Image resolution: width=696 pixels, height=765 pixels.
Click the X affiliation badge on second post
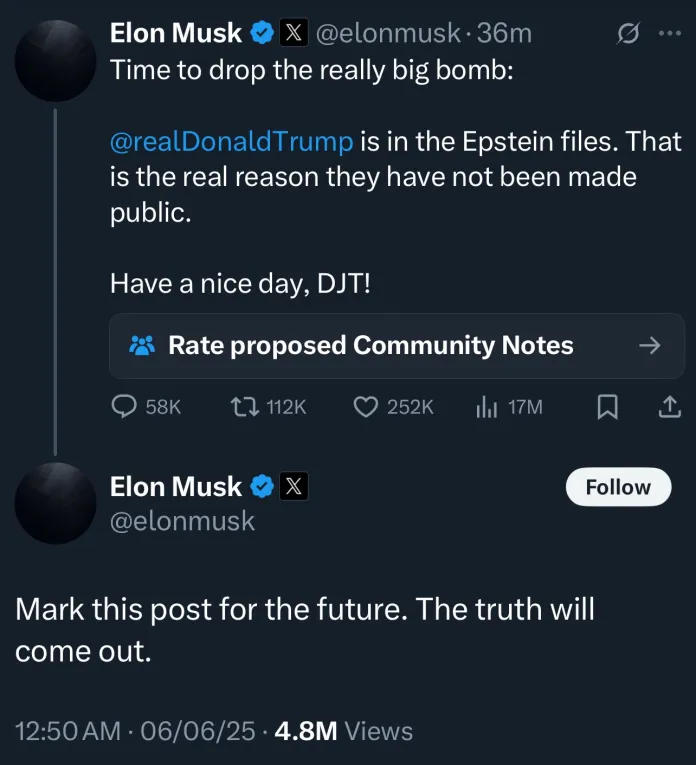click(293, 487)
